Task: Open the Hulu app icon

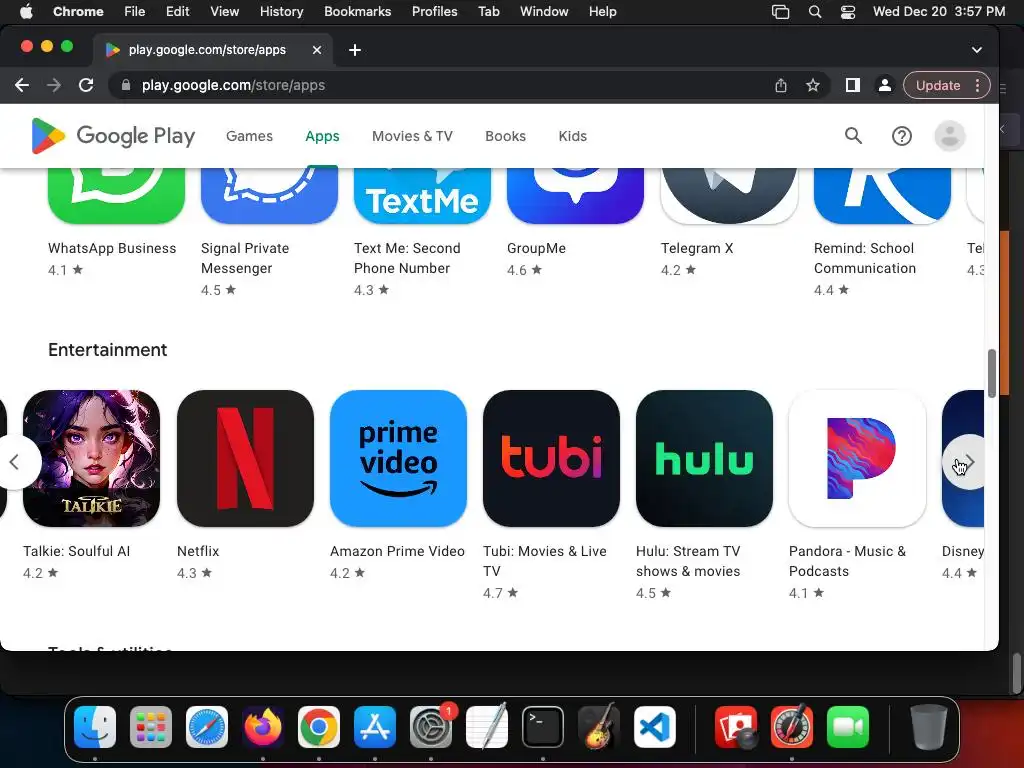Action: [704, 458]
